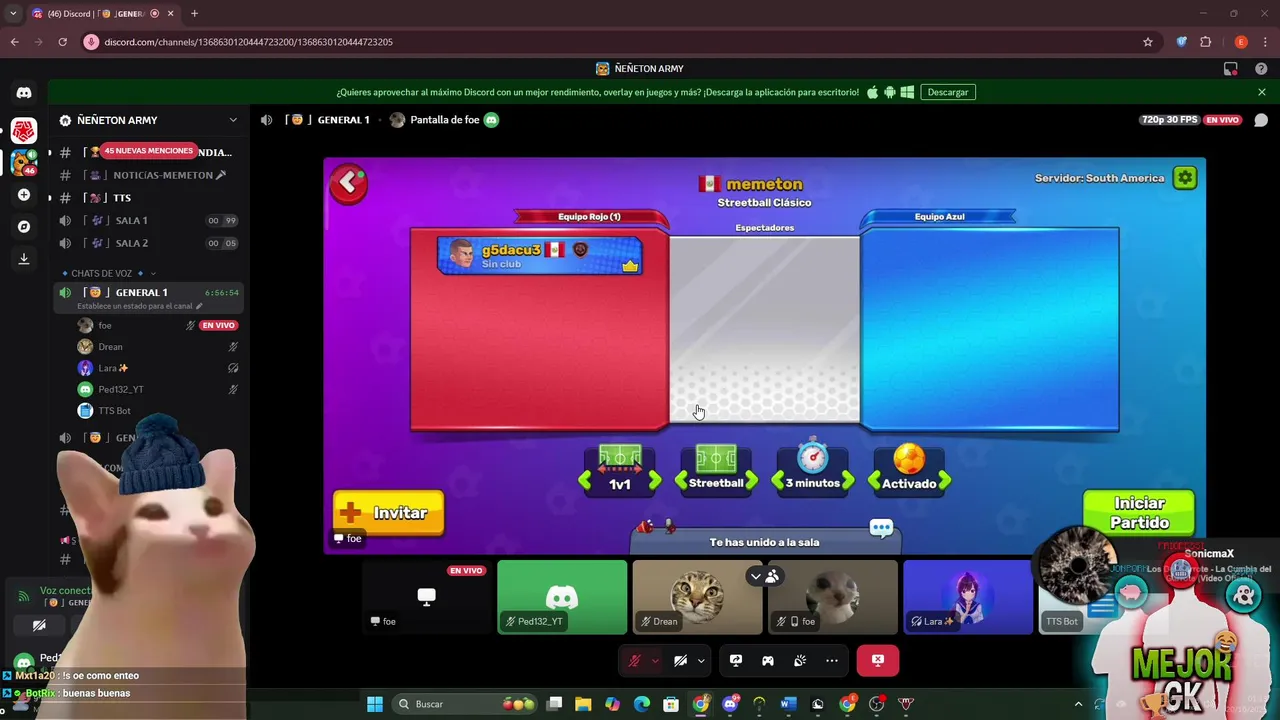1280x720 pixels.
Task: Open new browser tab plus button
Action: tap(194, 14)
